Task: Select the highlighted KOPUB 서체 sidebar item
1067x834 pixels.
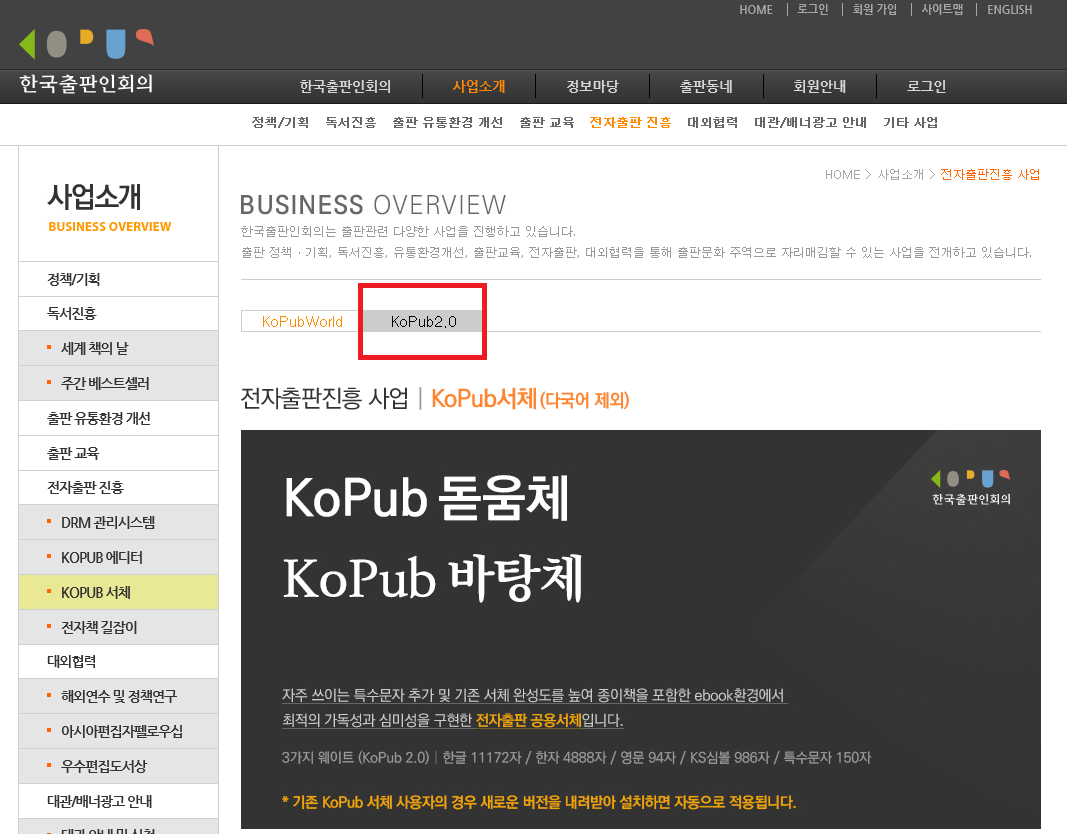Action: [x=118, y=593]
